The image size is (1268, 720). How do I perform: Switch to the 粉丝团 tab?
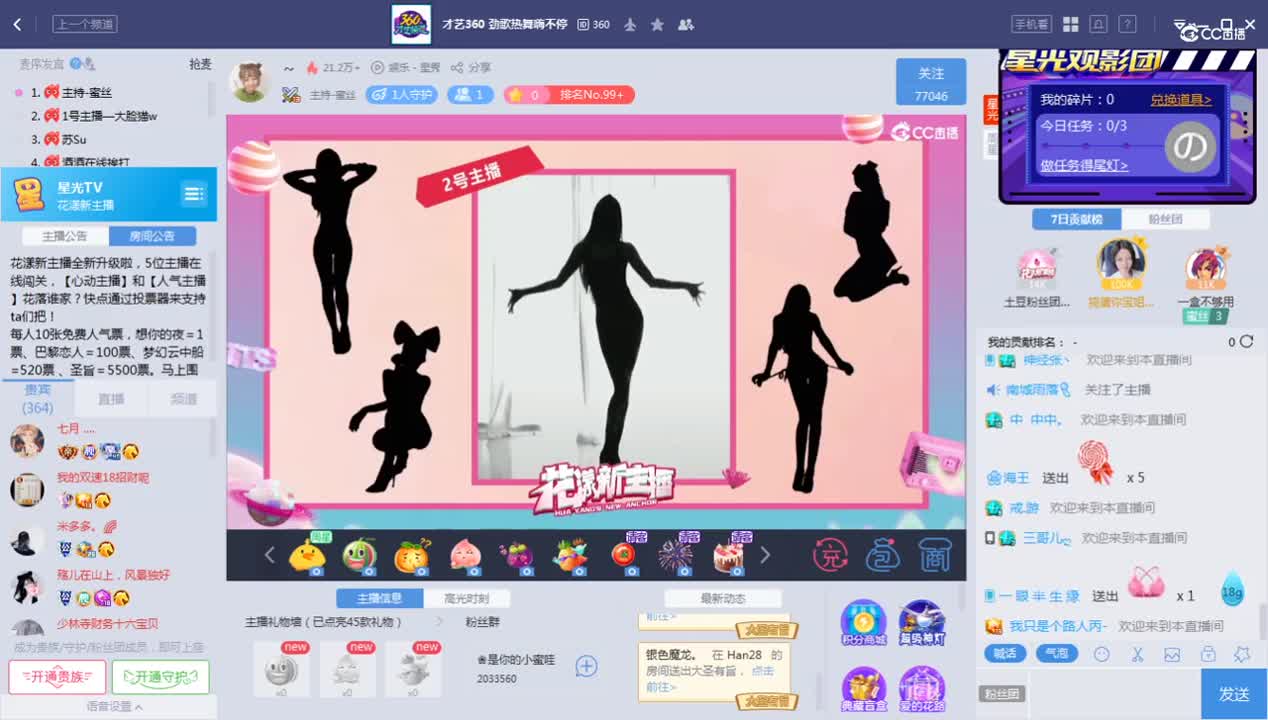click(x=1165, y=219)
